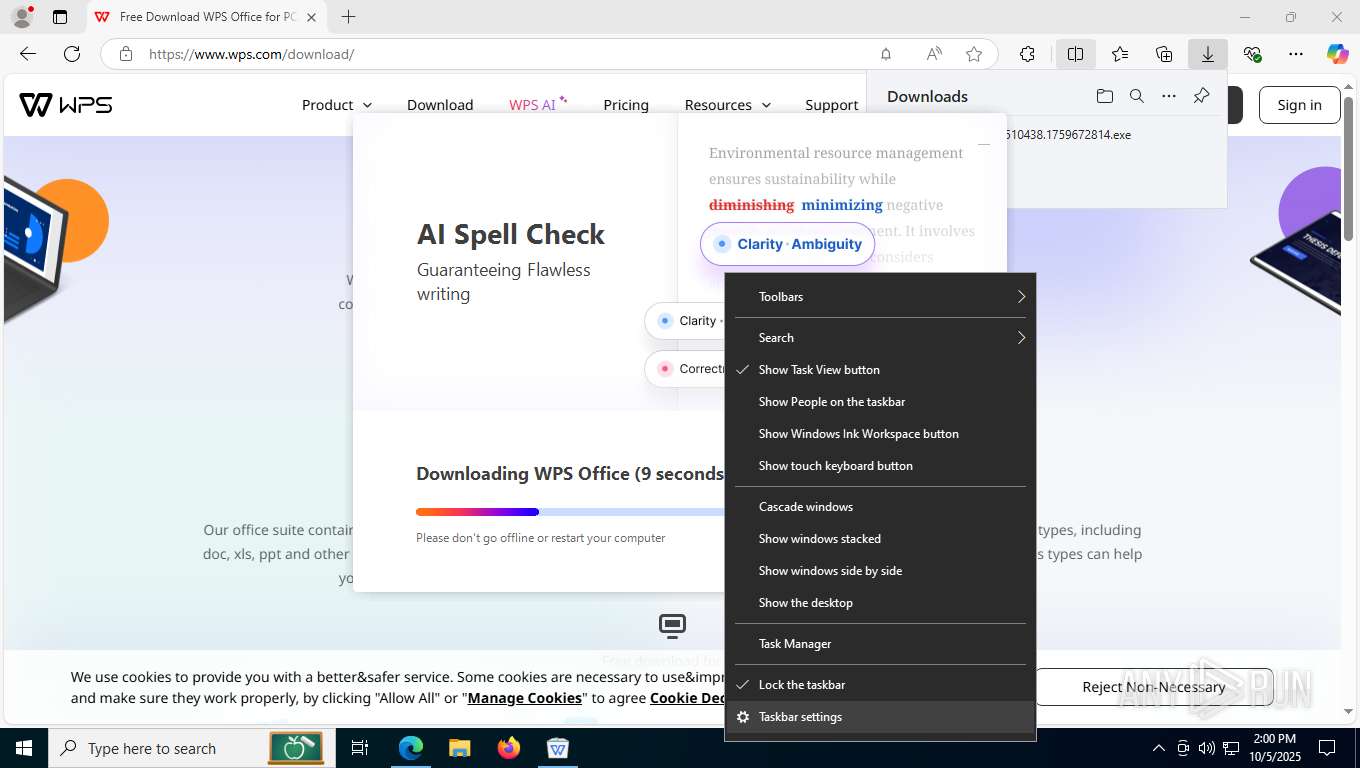Choose Show the desktop
Image resolution: width=1360 pixels, height=768 pixels.
(880, 603)
